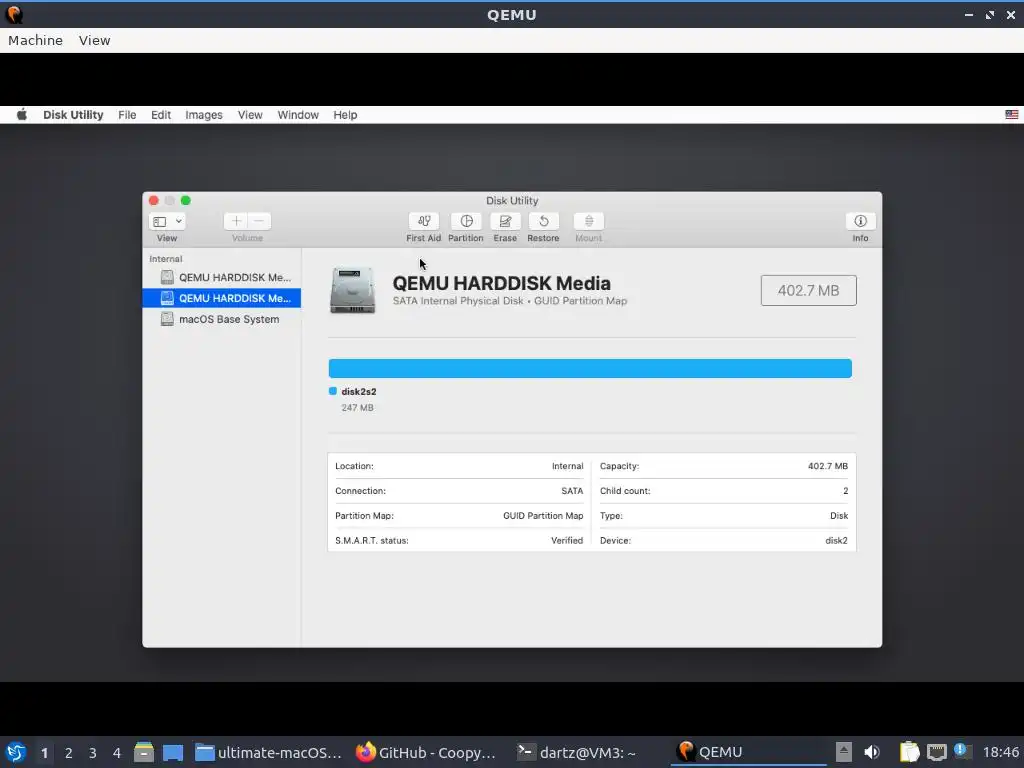1024x768 pixels.
Task: Click the US flag input source icon
Action: [x=1012, y=115]
